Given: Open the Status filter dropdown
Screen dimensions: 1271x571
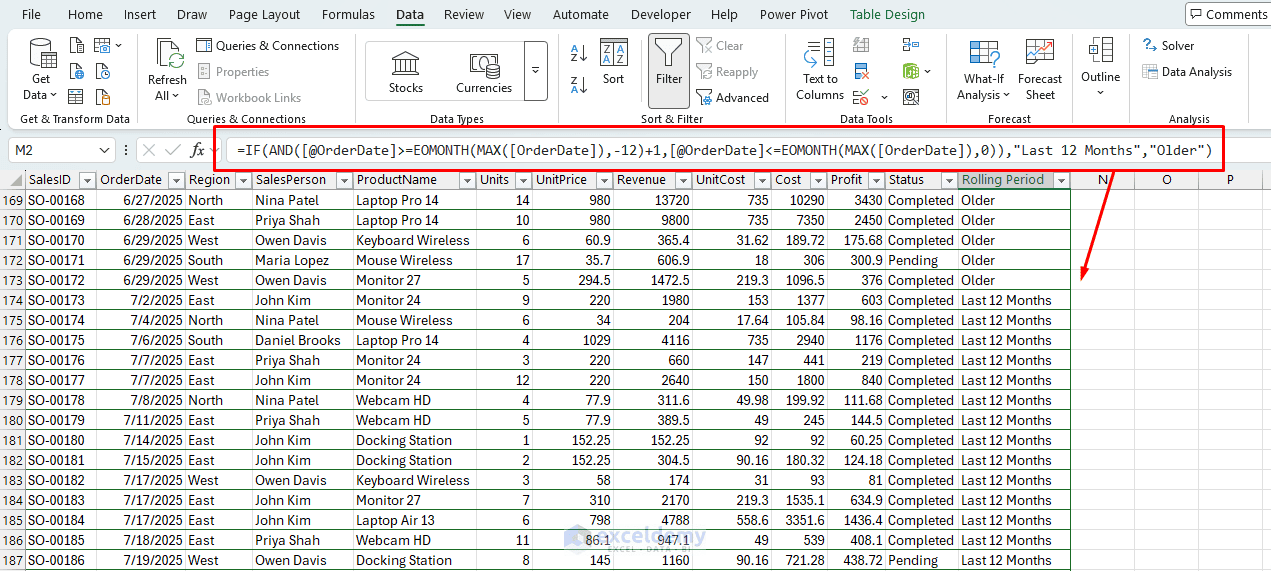Looking at the screenshot, I should pos(947,180).
